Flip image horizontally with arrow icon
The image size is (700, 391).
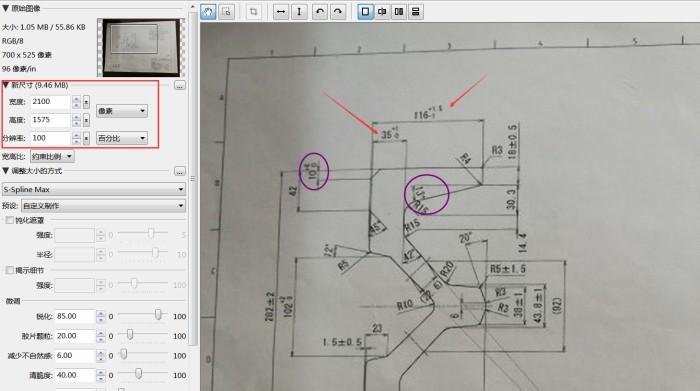(281, 12)
